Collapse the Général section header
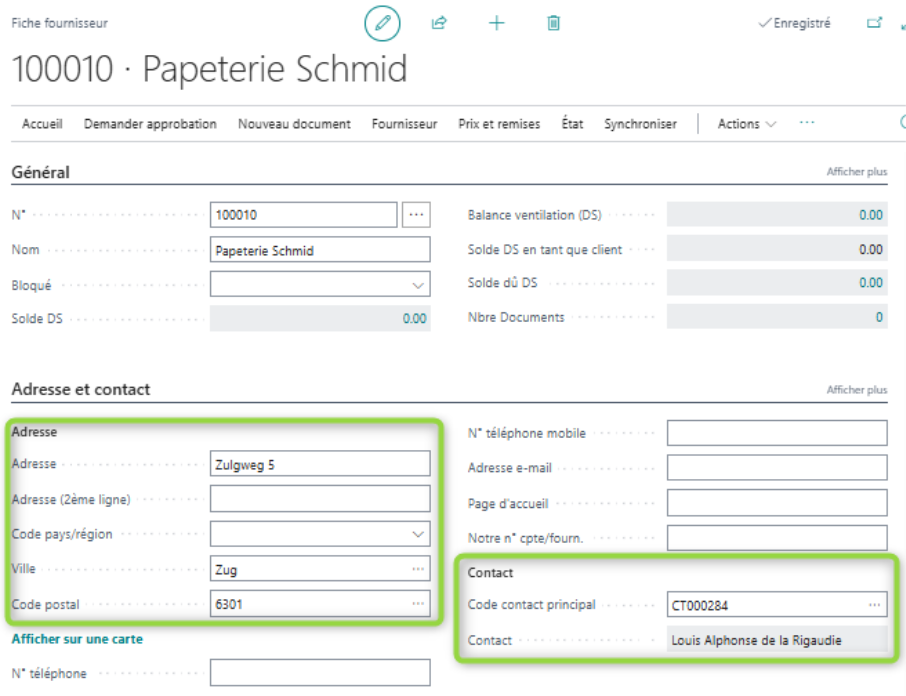 click(x=40, y=172)
